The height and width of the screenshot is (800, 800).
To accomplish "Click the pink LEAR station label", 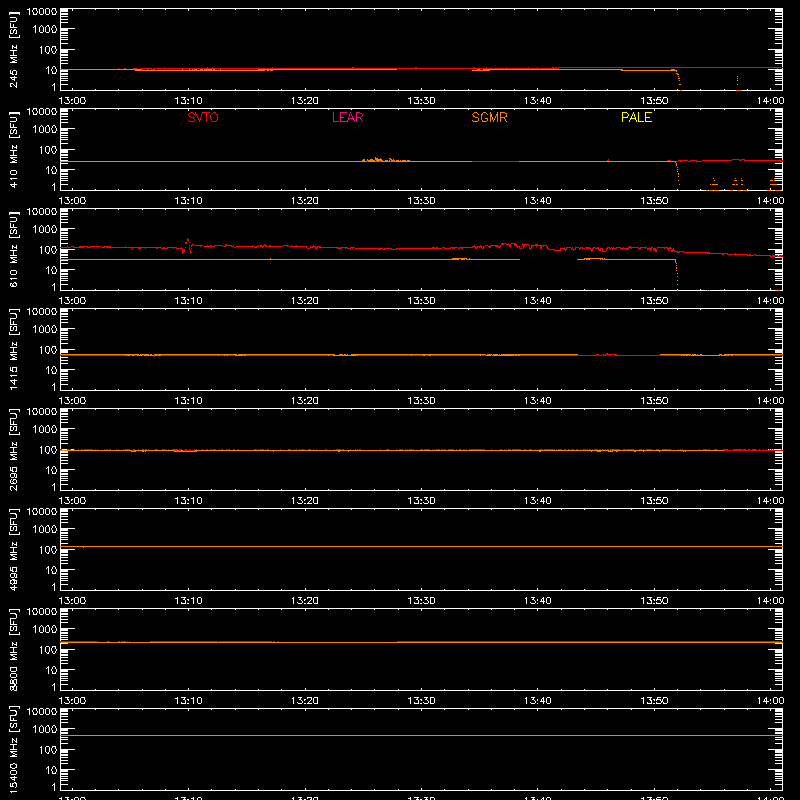I will [x=347, y=117].
